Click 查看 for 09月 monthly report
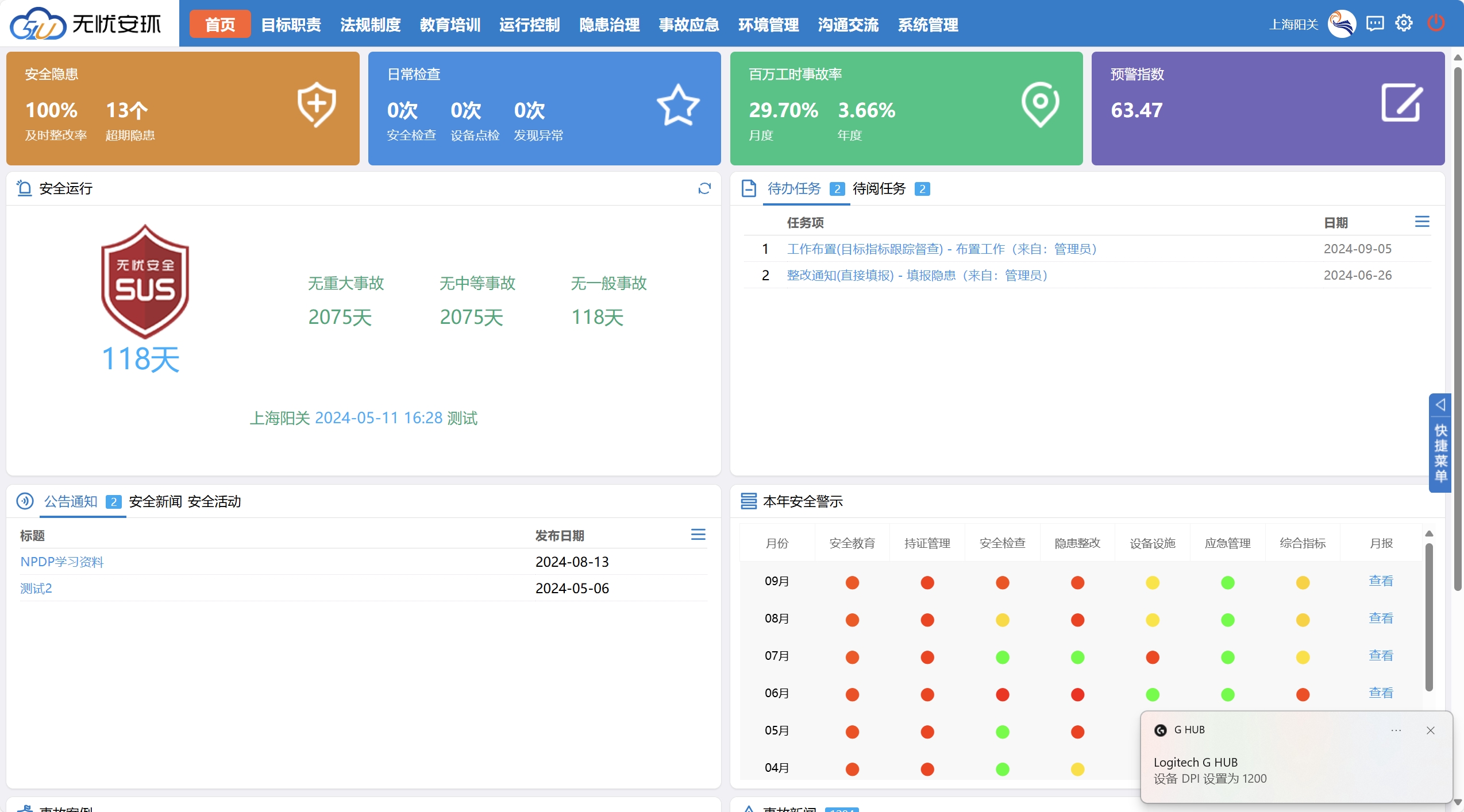The image size is (1464, 812). (1381, 581)
